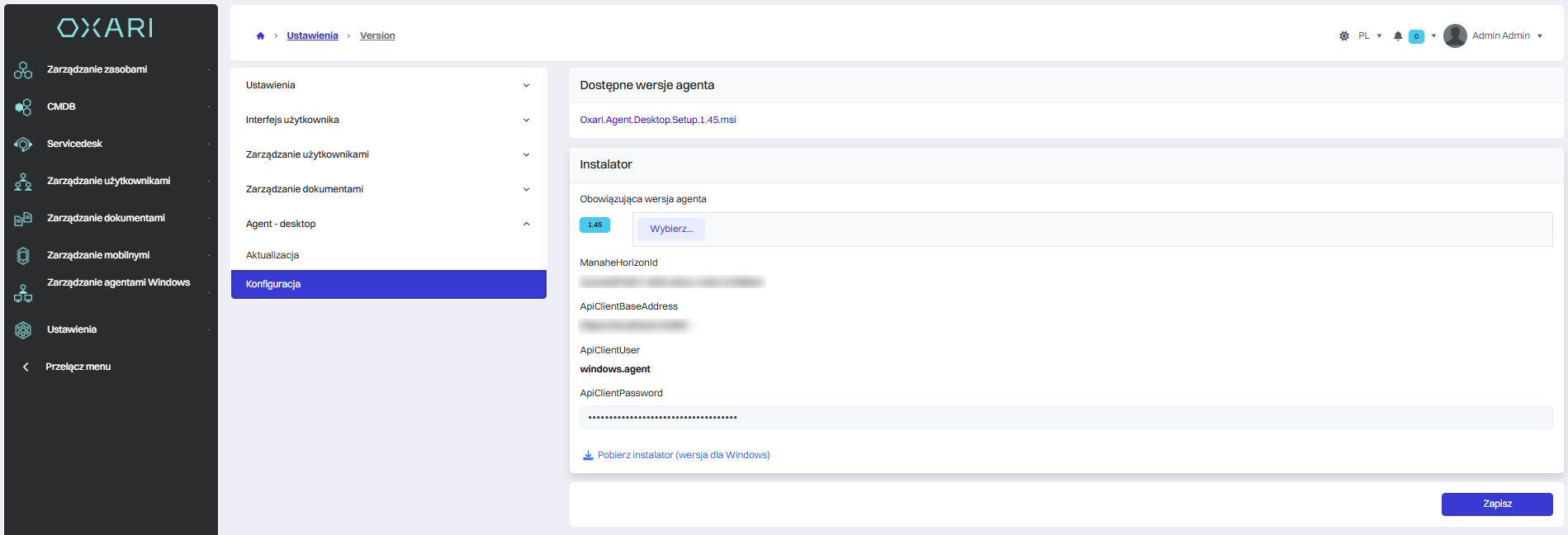Open Servicedesk from the sidebar icon
The image size is (1568, 535).
click(23, 144)
